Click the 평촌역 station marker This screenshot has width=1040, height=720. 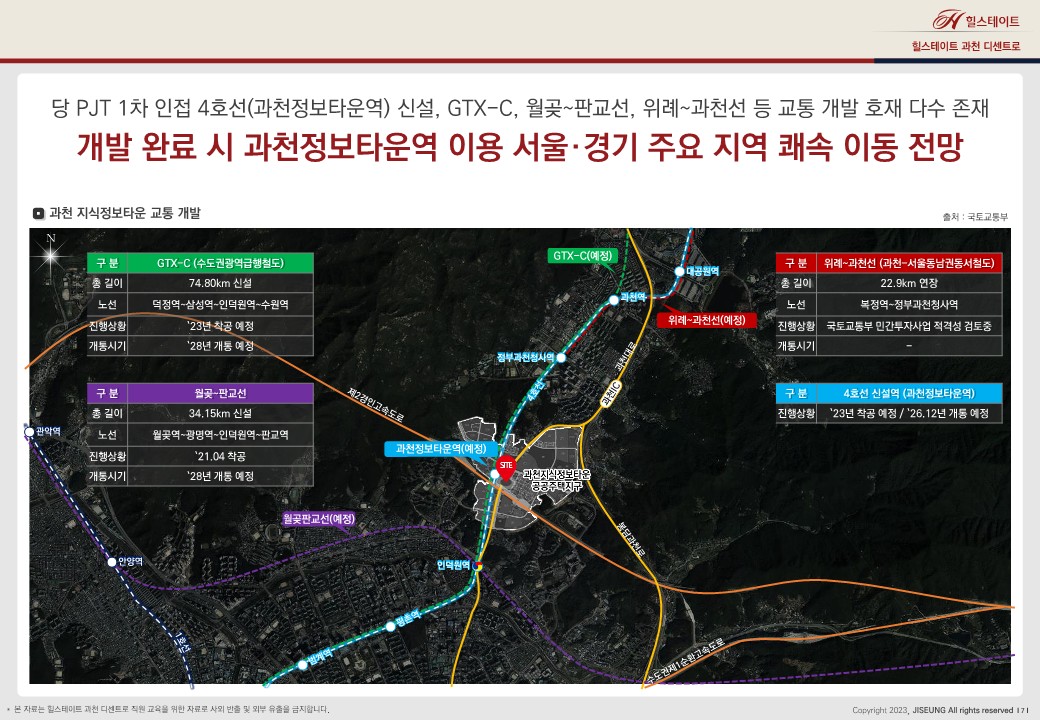(391, 627)
